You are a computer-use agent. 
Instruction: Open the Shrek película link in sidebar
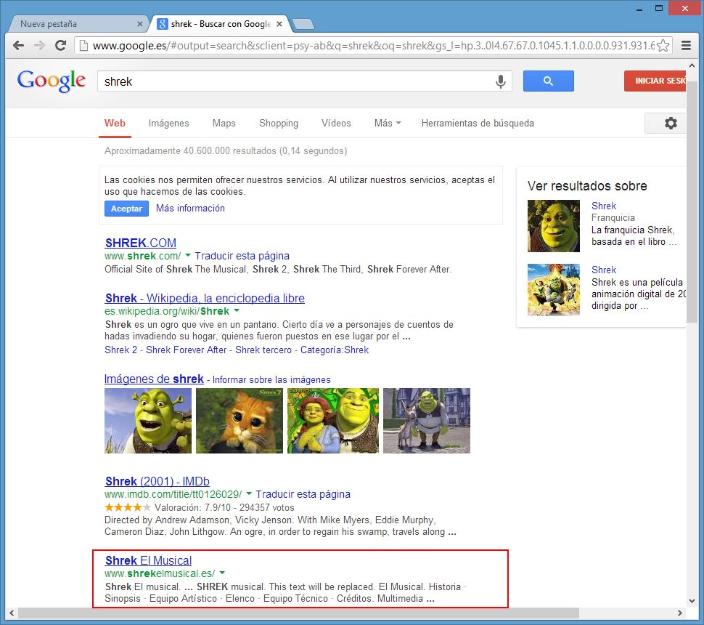click(x=603, y=270)
